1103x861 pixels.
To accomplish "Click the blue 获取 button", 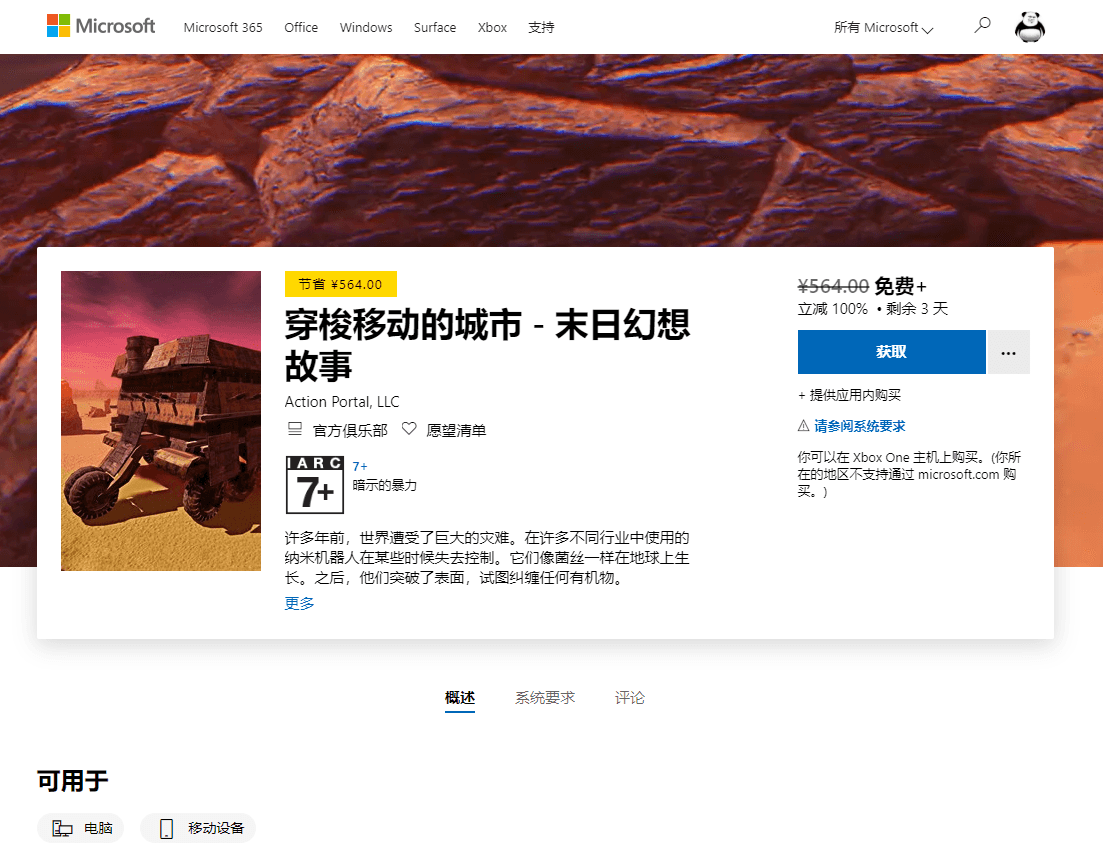I will 891,352.
